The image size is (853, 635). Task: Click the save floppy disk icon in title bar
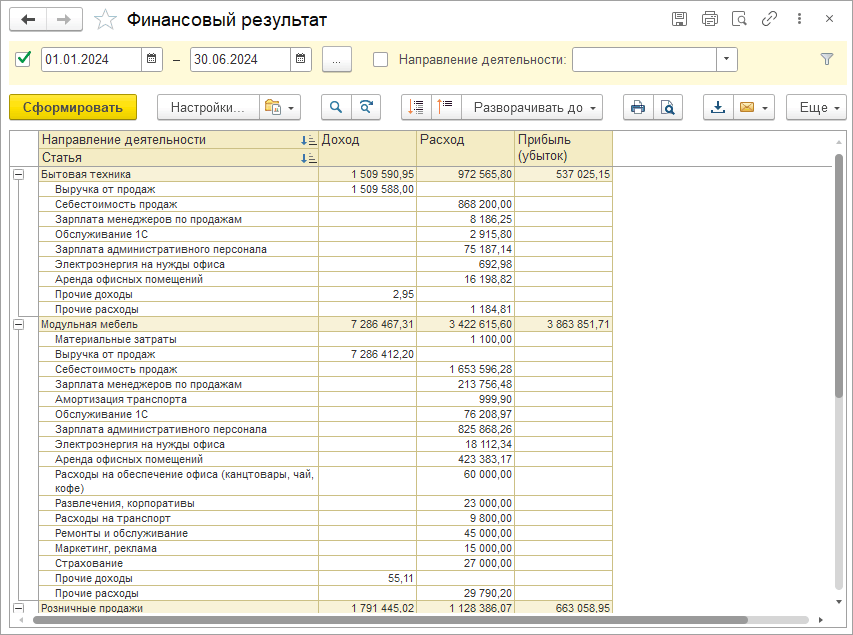(679, 19)
